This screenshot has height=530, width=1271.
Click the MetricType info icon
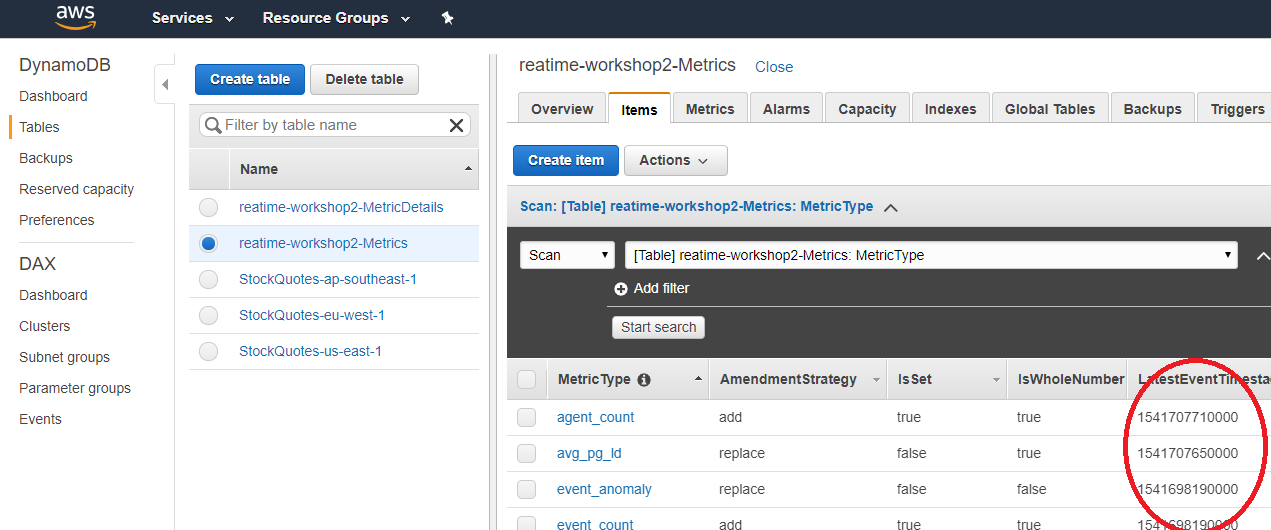644,380
